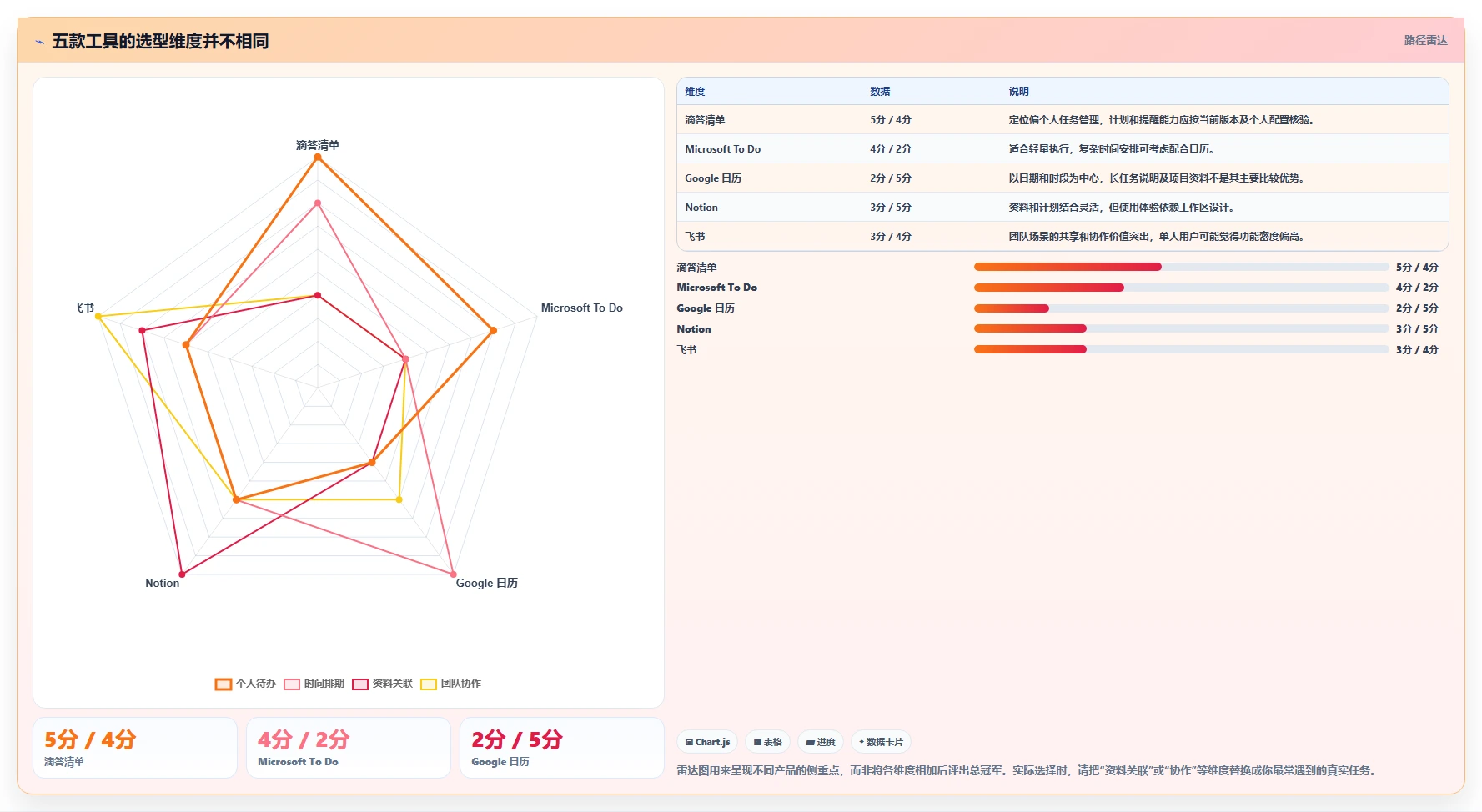Open the Microsoft To Do 4分 / 2分 card

click(349, 748)
